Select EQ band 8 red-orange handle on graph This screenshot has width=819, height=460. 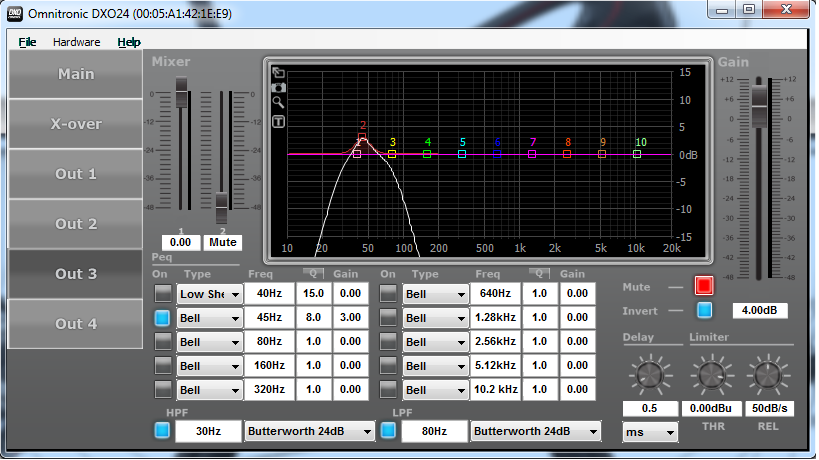[x=567, y=154]
